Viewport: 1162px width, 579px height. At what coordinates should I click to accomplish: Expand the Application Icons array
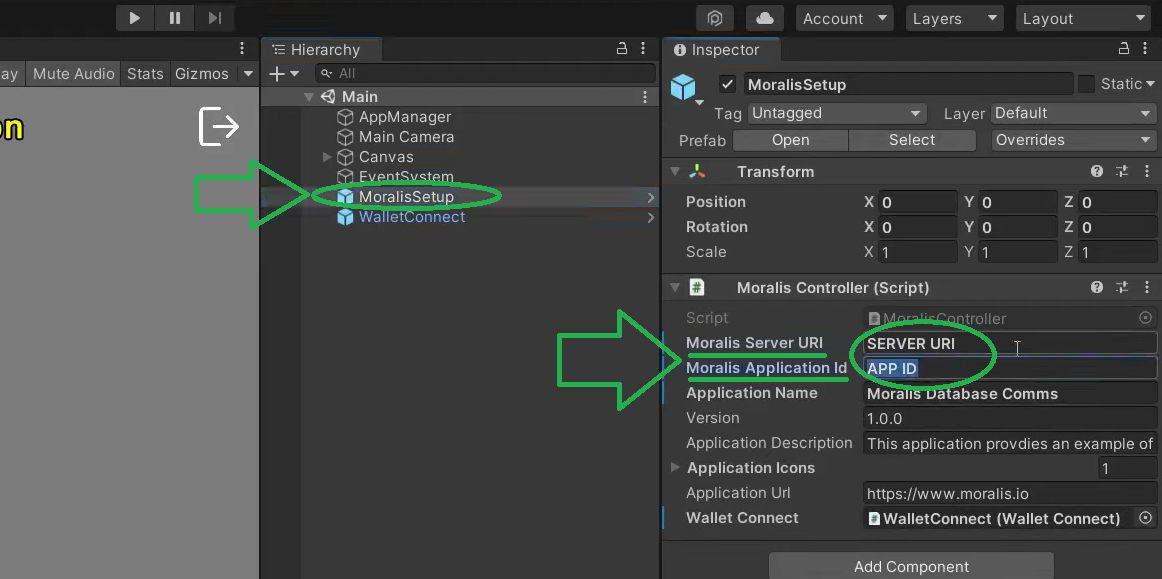pos(675,468)
